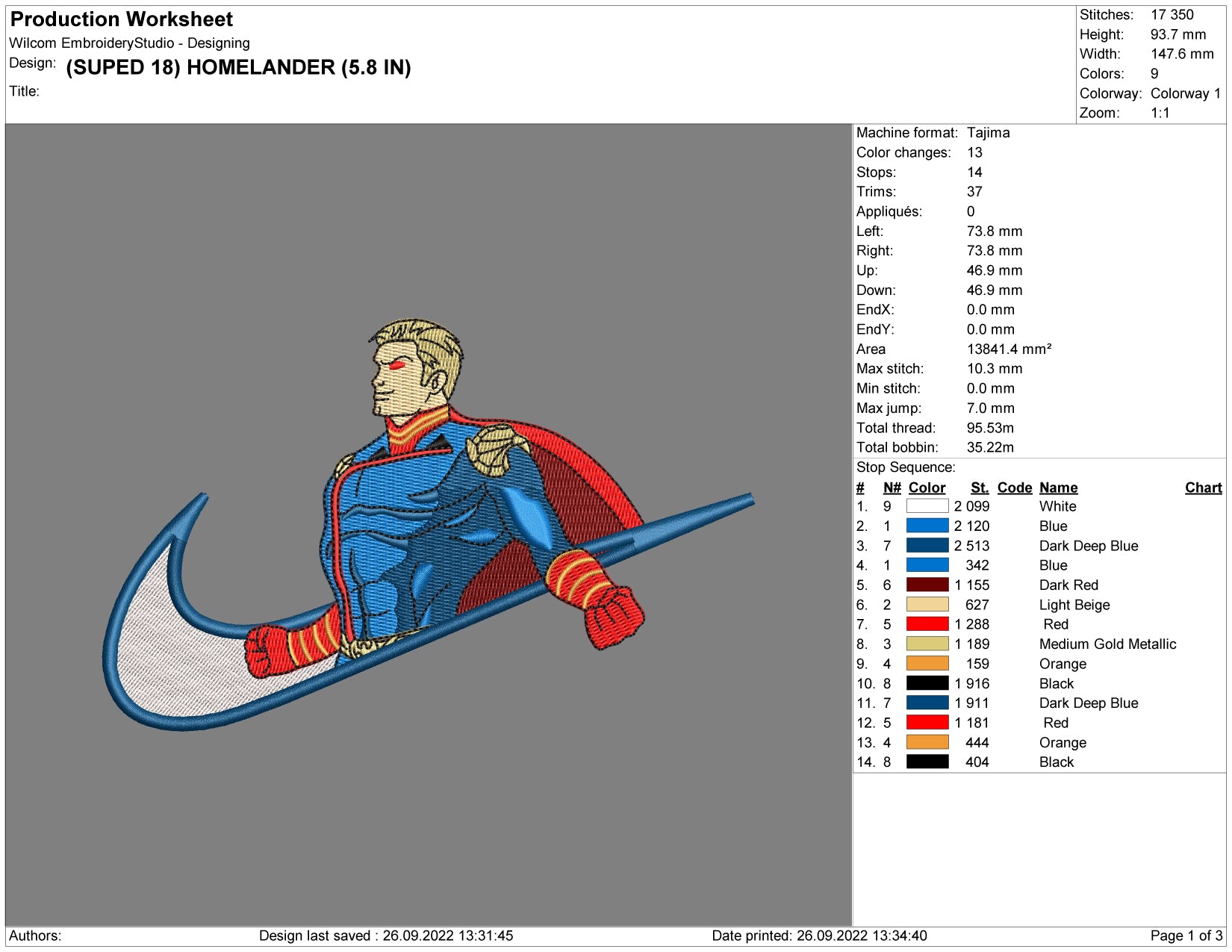Click the 'Appliqués:' label
The height and width of the screenshot is (952, 1232).
tap(889, 211)
